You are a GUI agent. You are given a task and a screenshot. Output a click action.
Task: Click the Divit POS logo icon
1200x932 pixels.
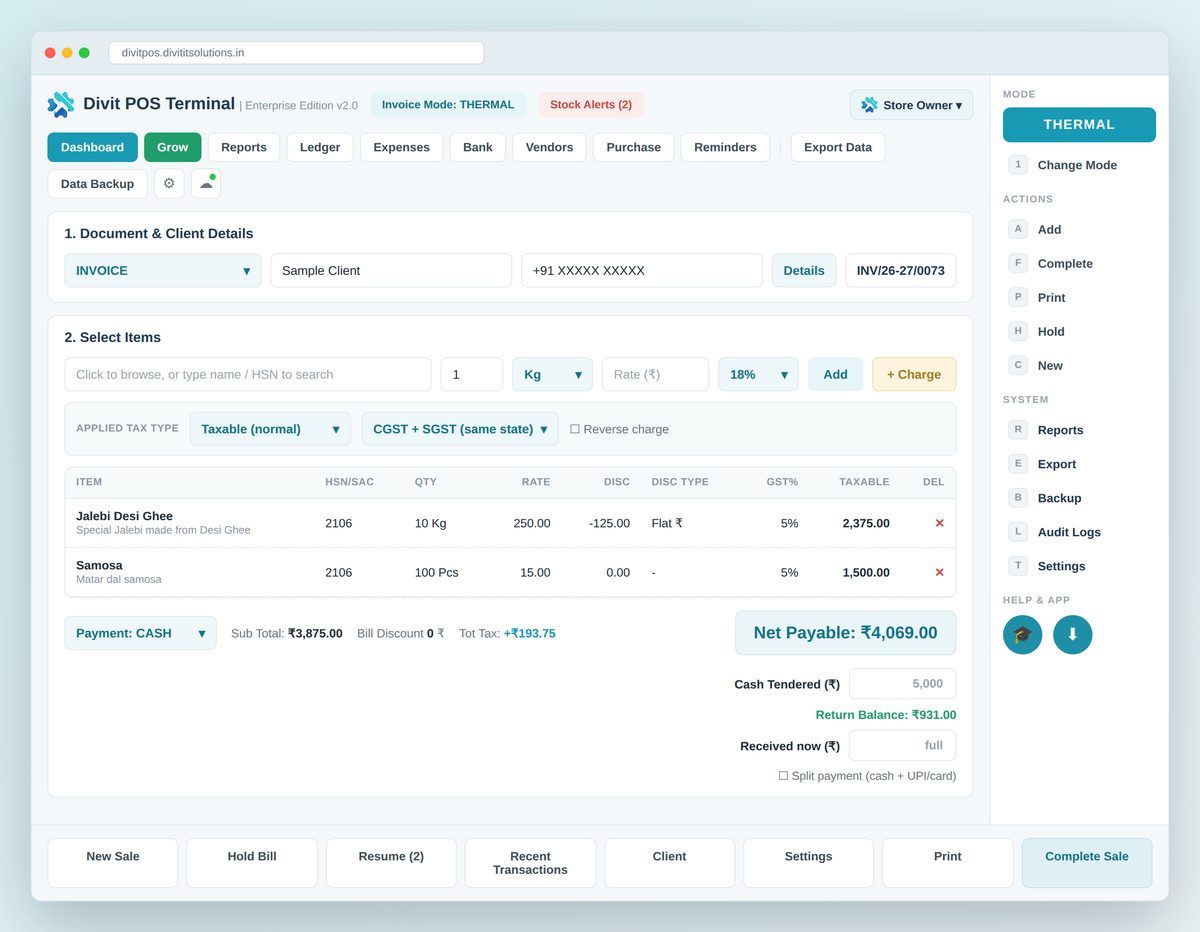[61, 104]
